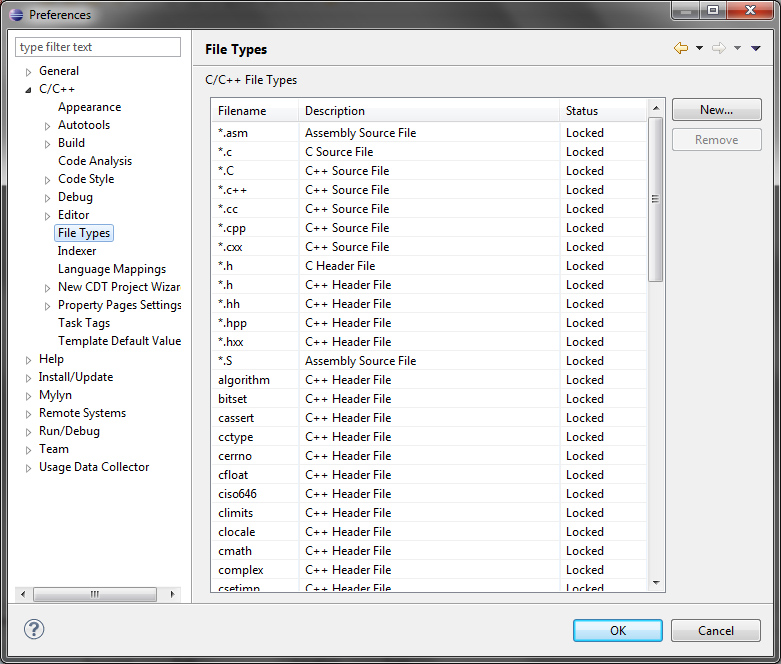Click the New... button
The image size is (781, 664).
[716, 110]
